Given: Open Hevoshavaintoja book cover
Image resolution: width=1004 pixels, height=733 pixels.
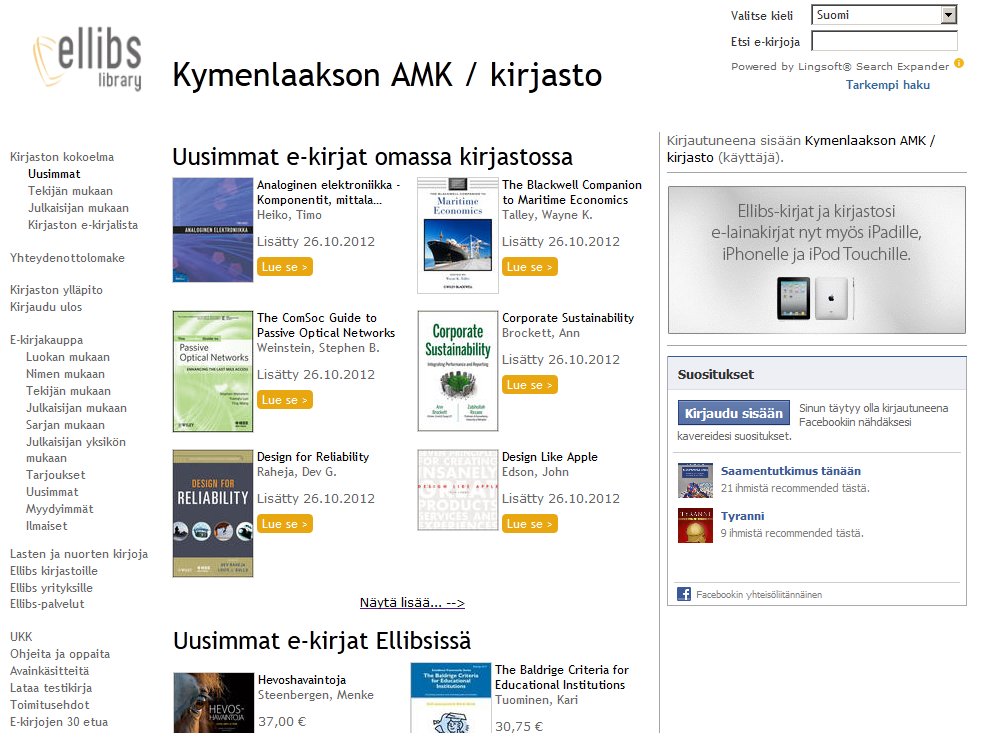Looking at the screenshot, I should coord(214,702).
